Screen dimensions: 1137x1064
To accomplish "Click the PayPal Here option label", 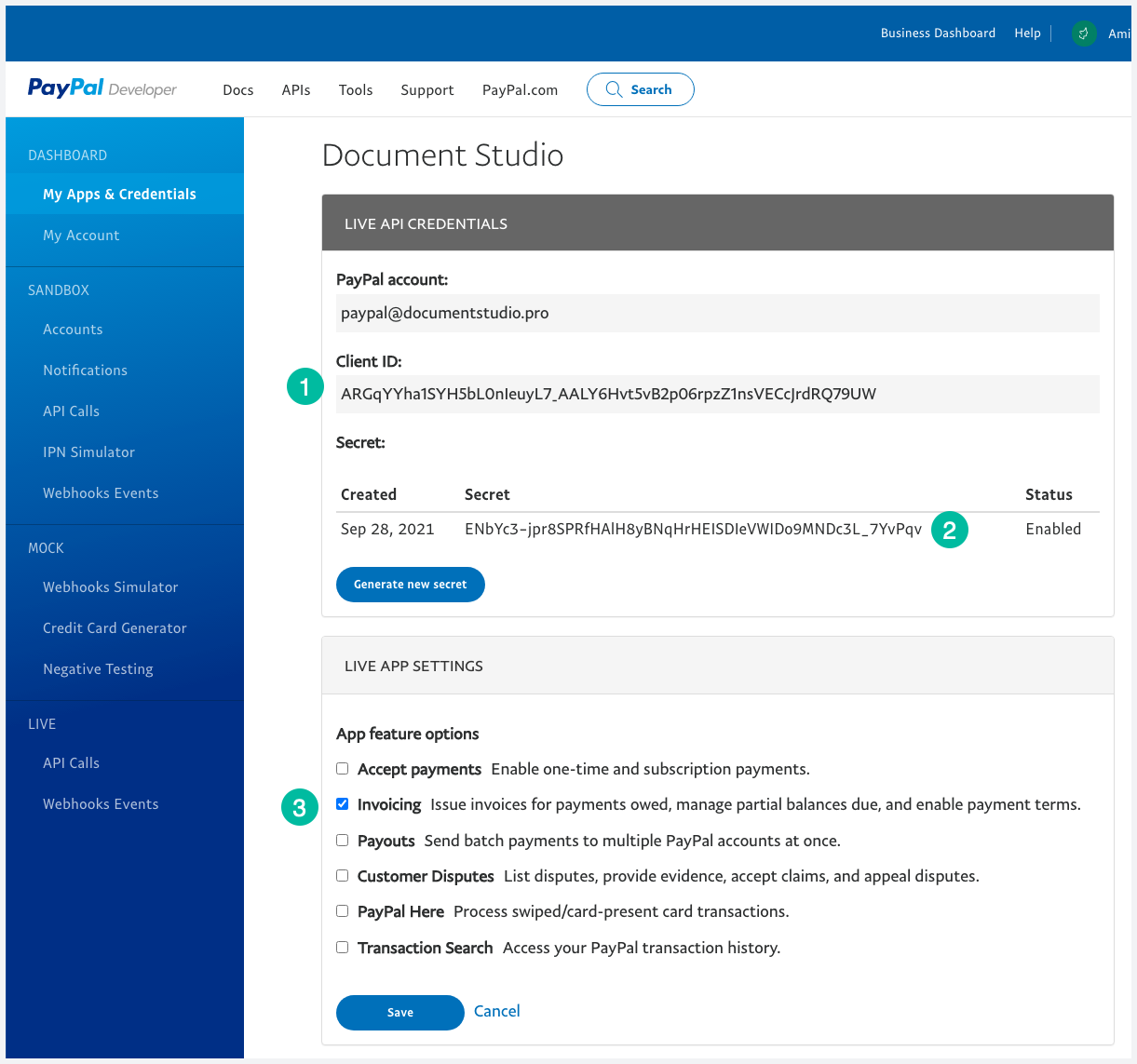I will 400,912.
